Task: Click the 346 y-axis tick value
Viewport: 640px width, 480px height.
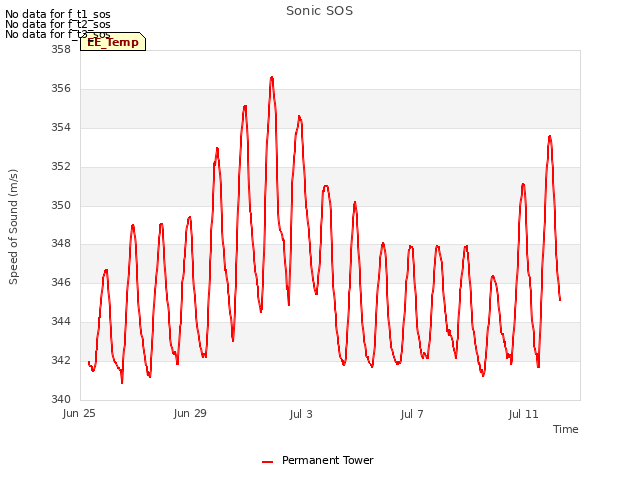Action: 61,282
